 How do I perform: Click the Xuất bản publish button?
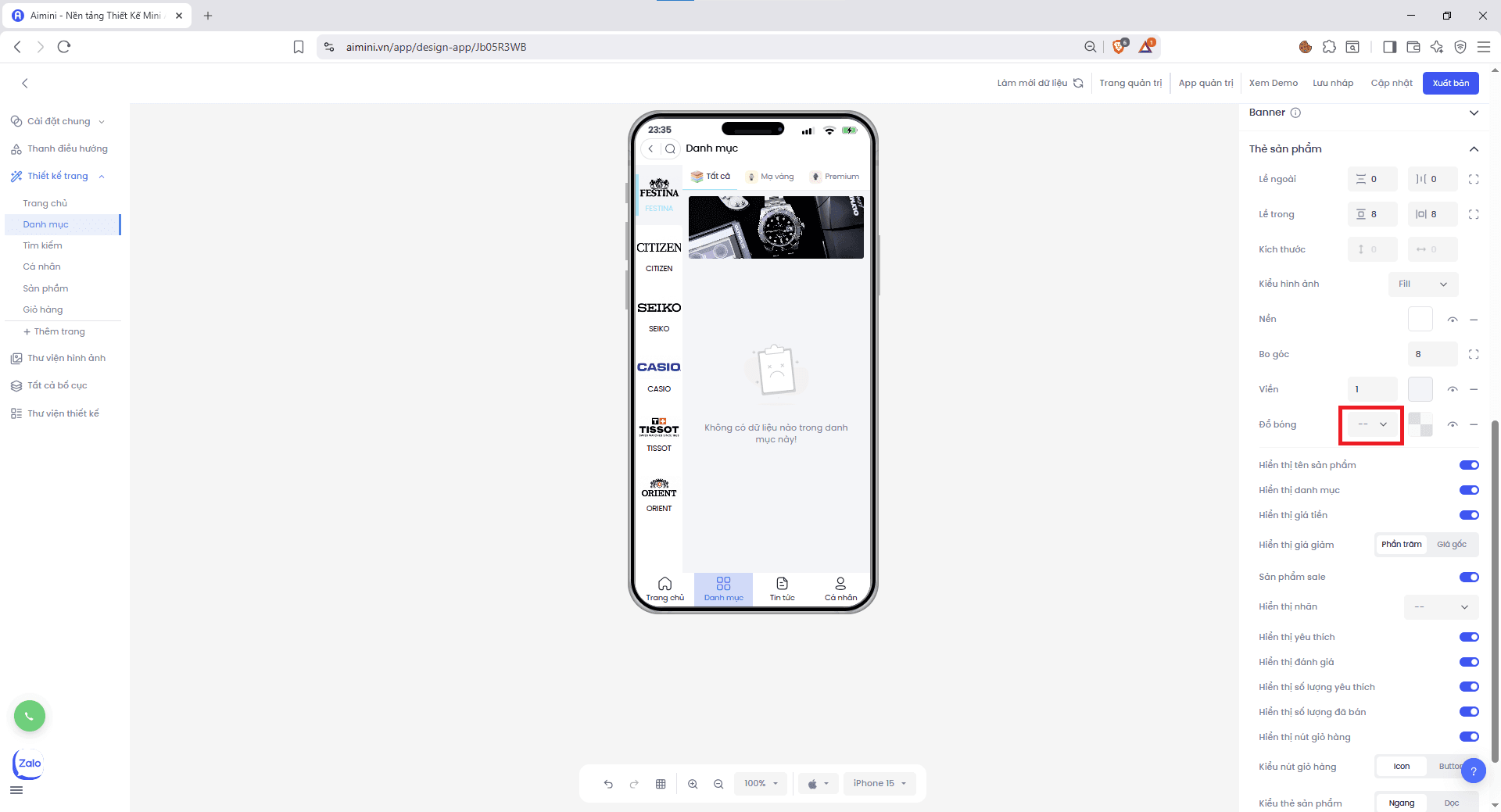1450,83
